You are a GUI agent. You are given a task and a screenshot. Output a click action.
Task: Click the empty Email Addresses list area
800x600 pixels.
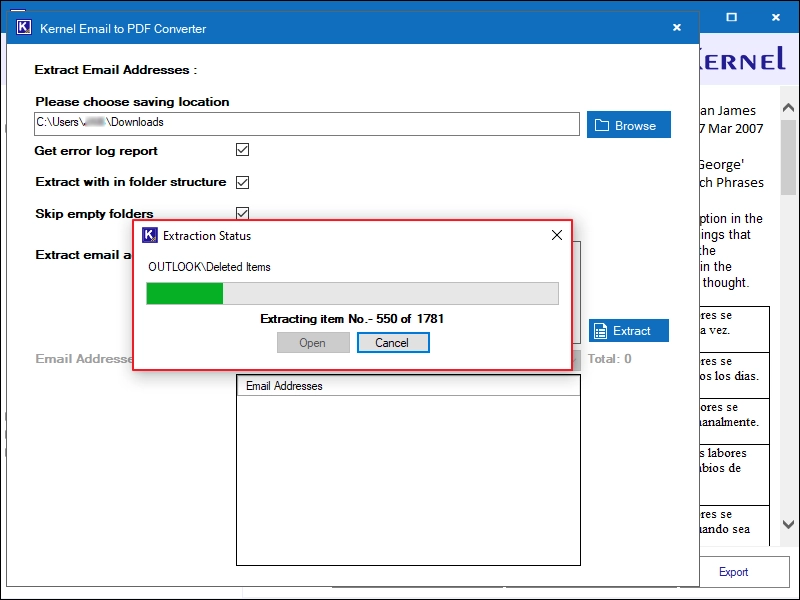click(x=408, y=480)
